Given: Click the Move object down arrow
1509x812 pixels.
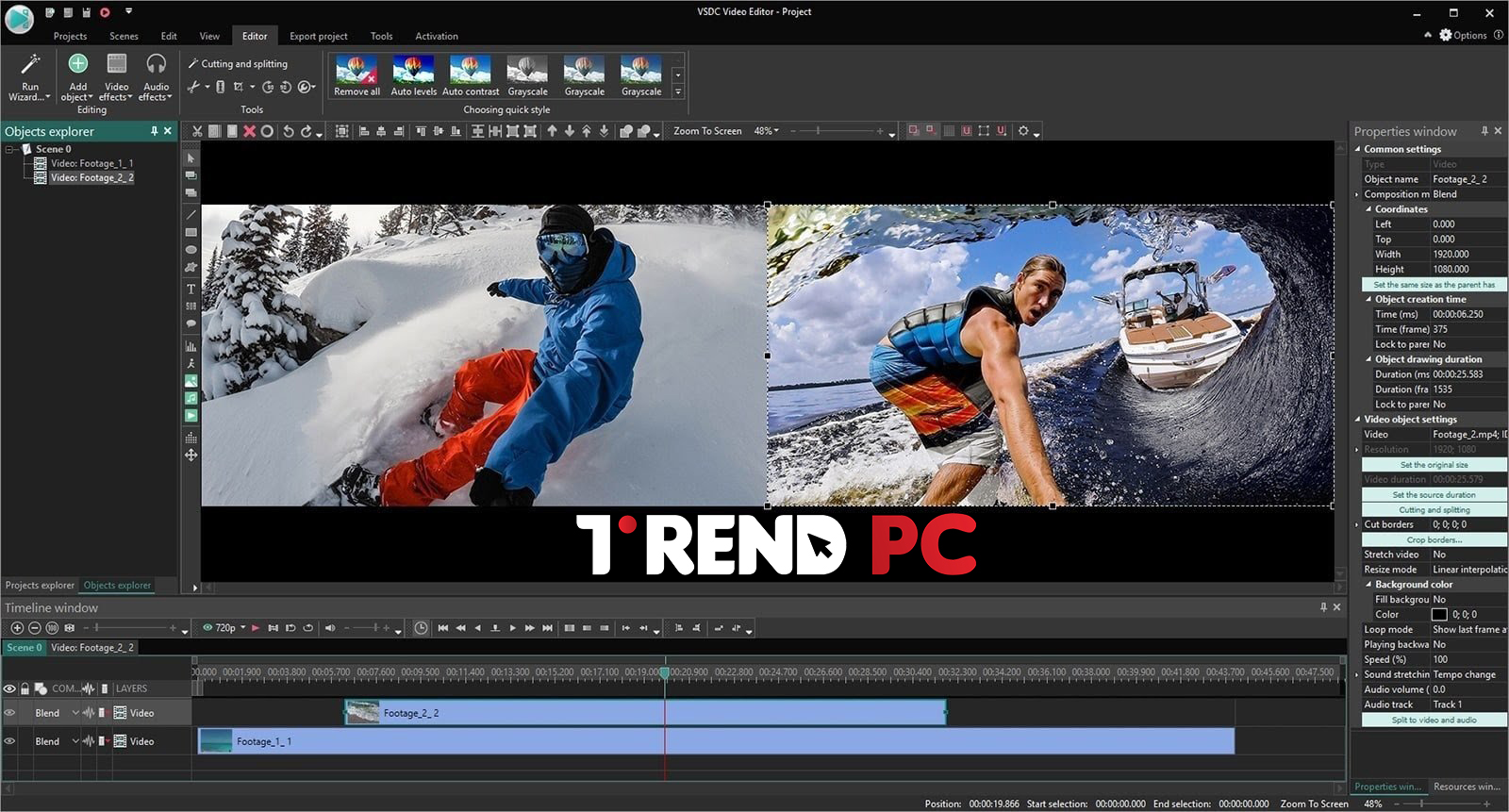Looking at the screenshot, I should [x=569, y=131].
